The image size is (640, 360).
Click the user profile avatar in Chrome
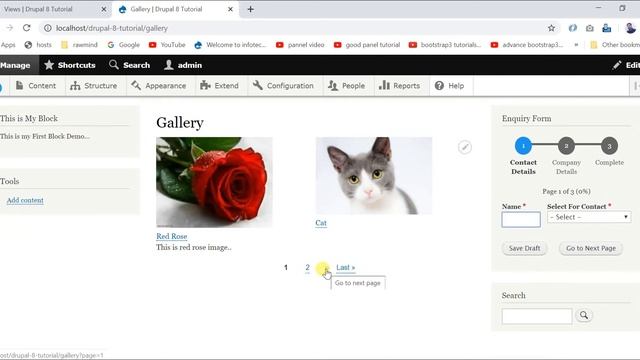pyautogui.click(x=630, y=28)
